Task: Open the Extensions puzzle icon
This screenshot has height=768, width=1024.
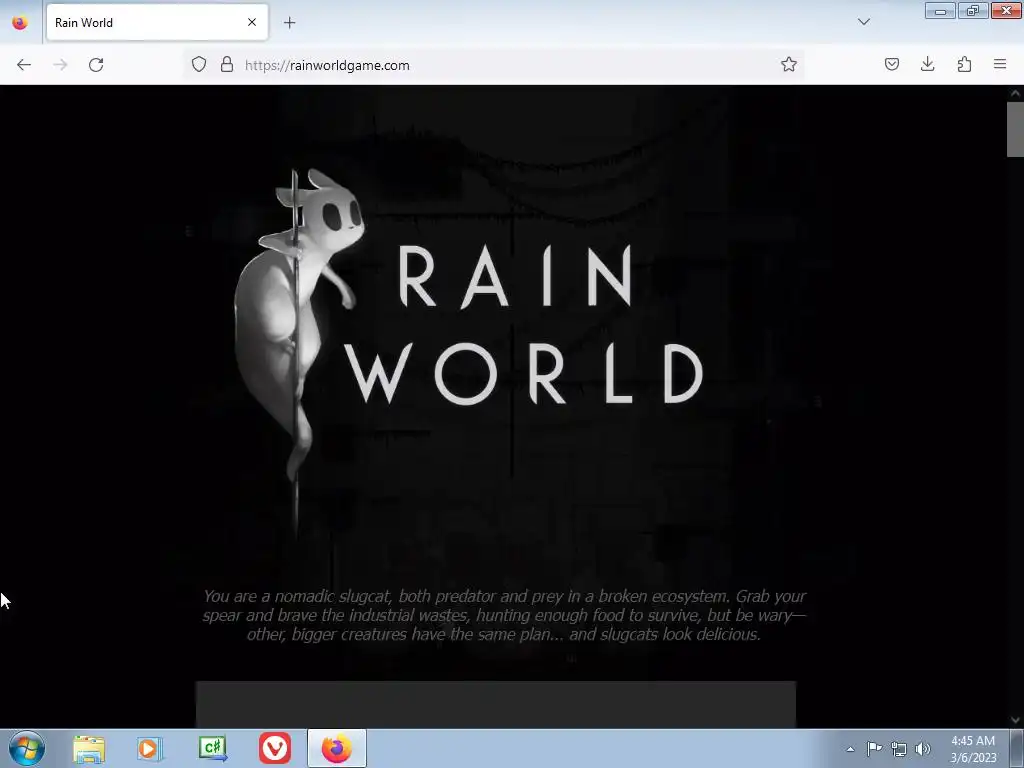Action: click(964, 64)
